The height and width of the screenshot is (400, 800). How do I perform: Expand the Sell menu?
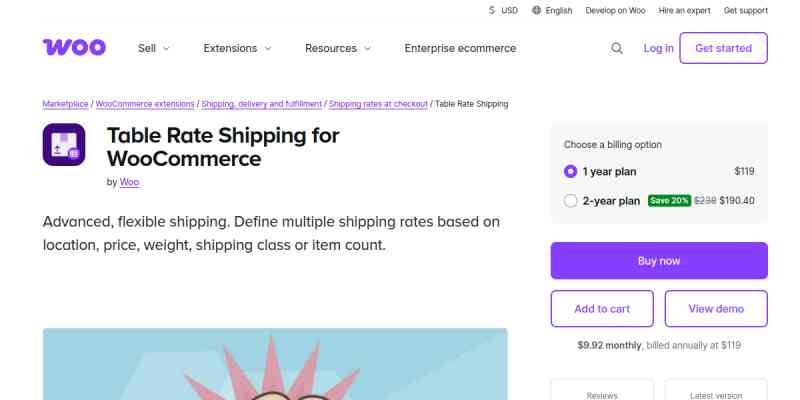153,48
